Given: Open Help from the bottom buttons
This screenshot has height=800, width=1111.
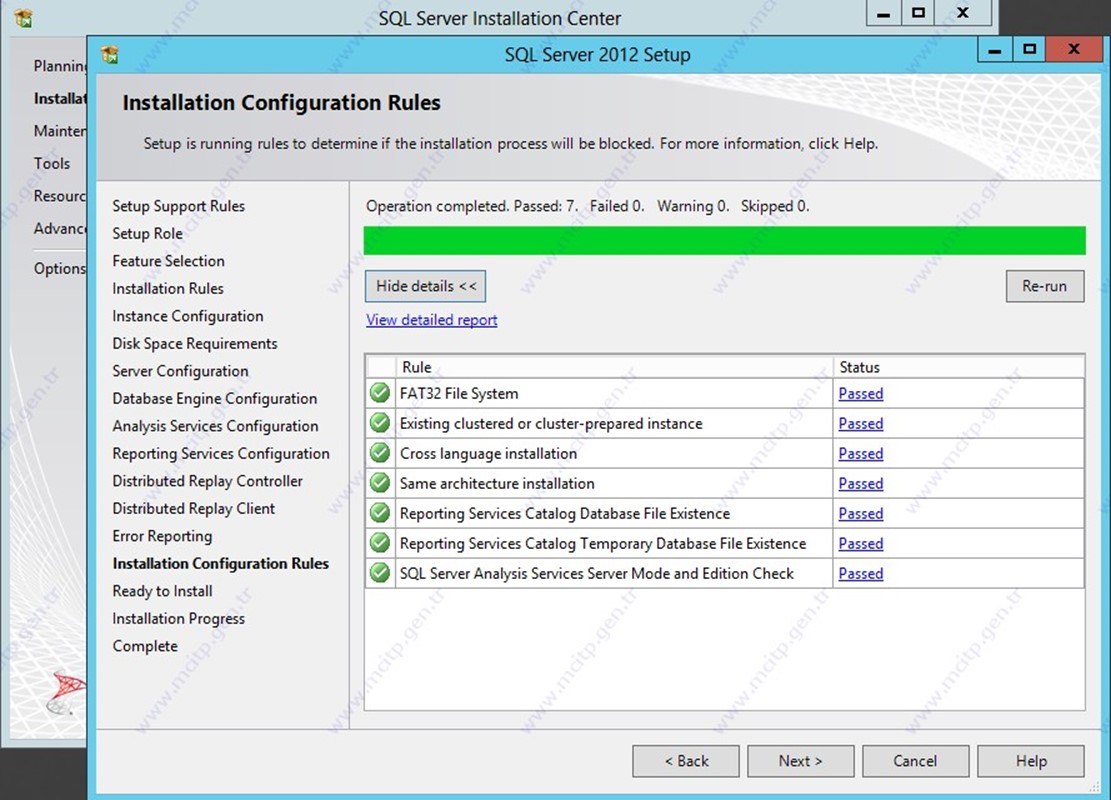Looking at the screenshot, I should click(1031, 761).
